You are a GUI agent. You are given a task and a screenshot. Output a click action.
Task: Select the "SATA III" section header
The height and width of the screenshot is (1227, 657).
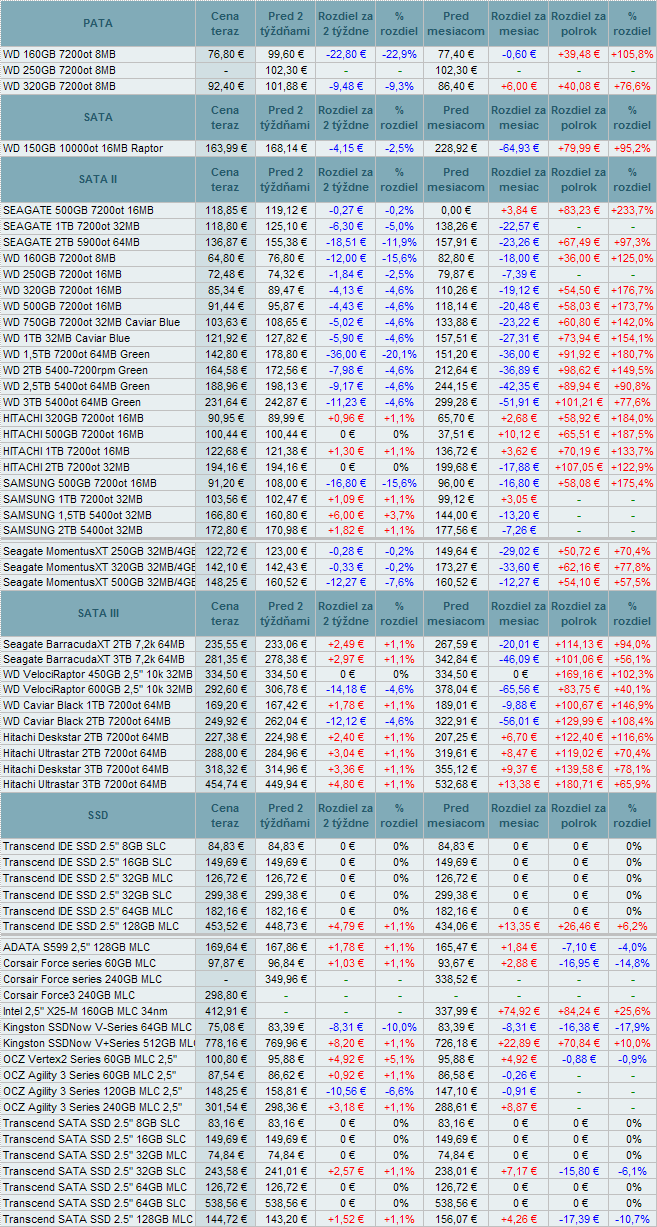[98, 613]
